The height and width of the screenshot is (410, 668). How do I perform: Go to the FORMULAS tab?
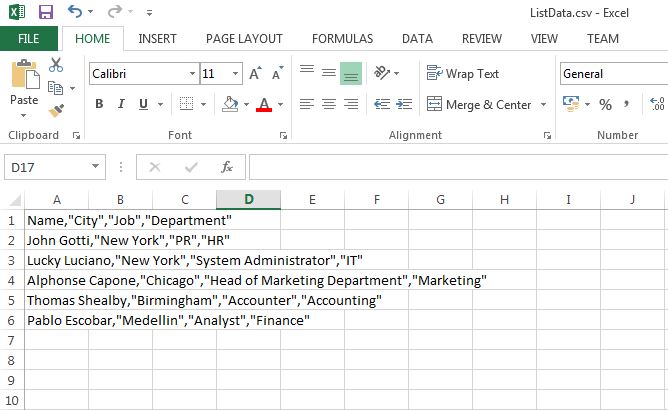click(x=343, y=39)
